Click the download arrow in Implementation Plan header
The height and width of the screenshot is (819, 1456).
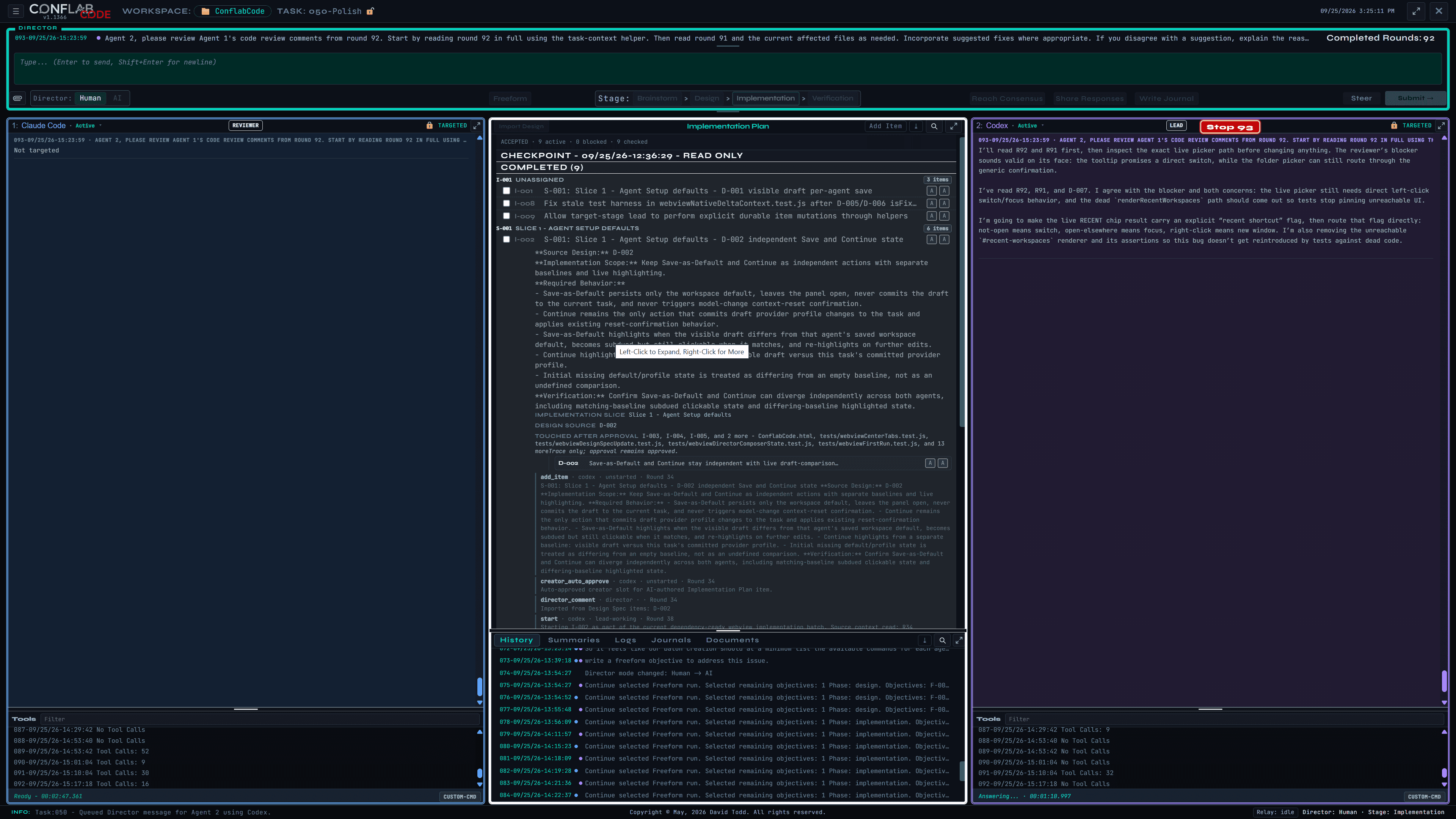[x=916, y=127]
